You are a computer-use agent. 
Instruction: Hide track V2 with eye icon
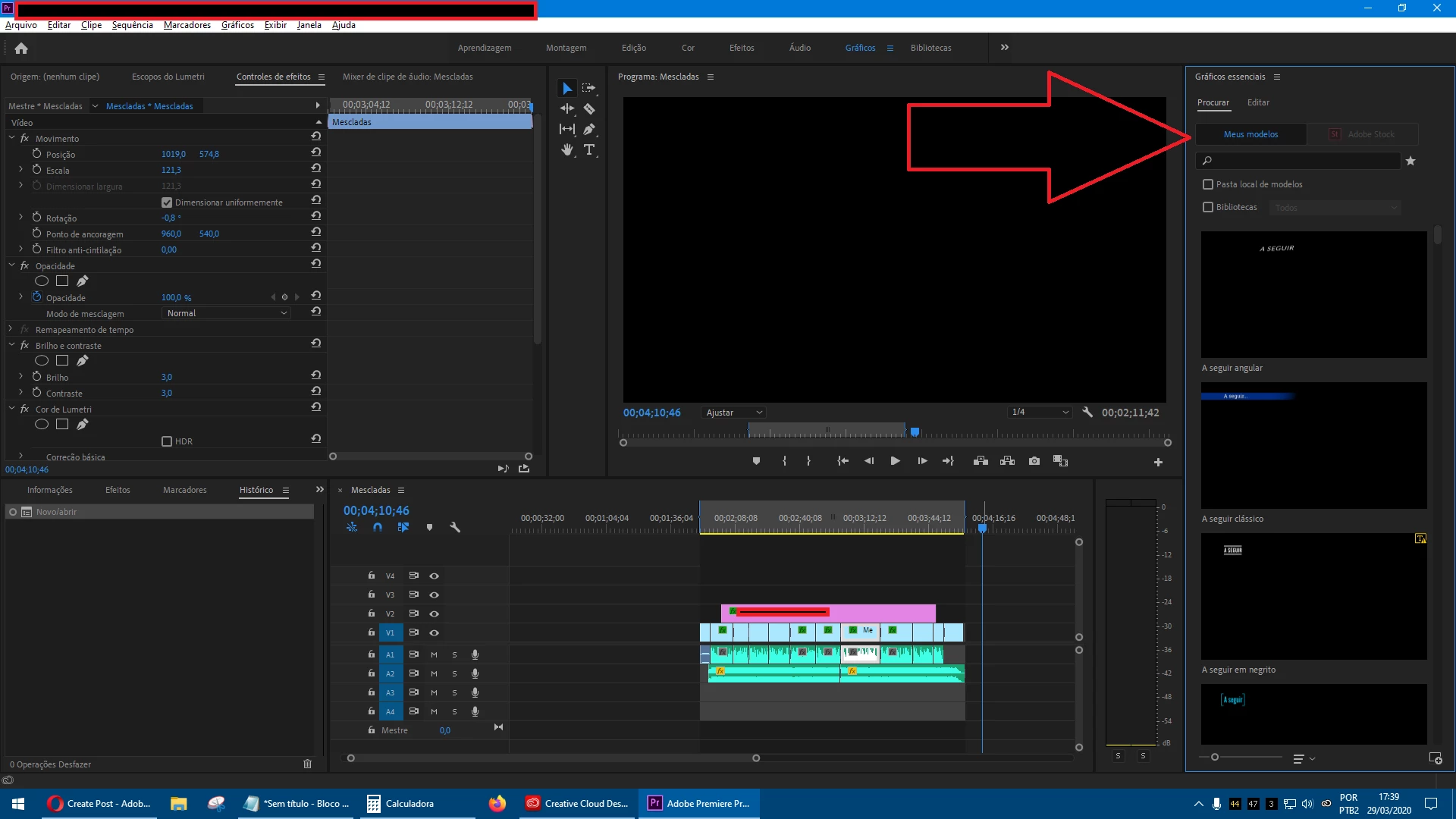click(434, 613)
